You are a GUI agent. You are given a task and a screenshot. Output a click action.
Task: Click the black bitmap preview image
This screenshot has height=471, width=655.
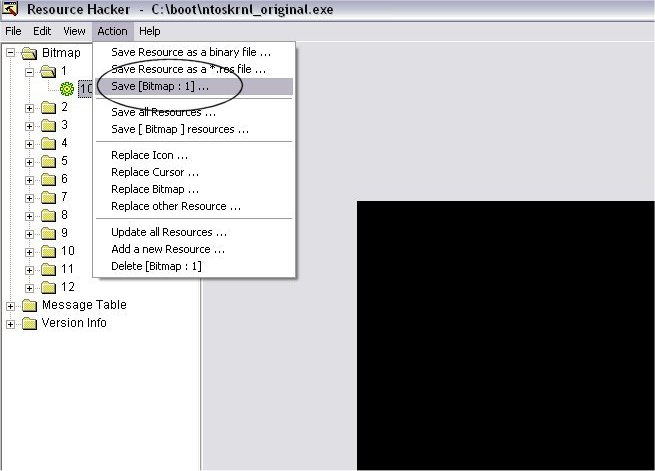tap(505, 335)
